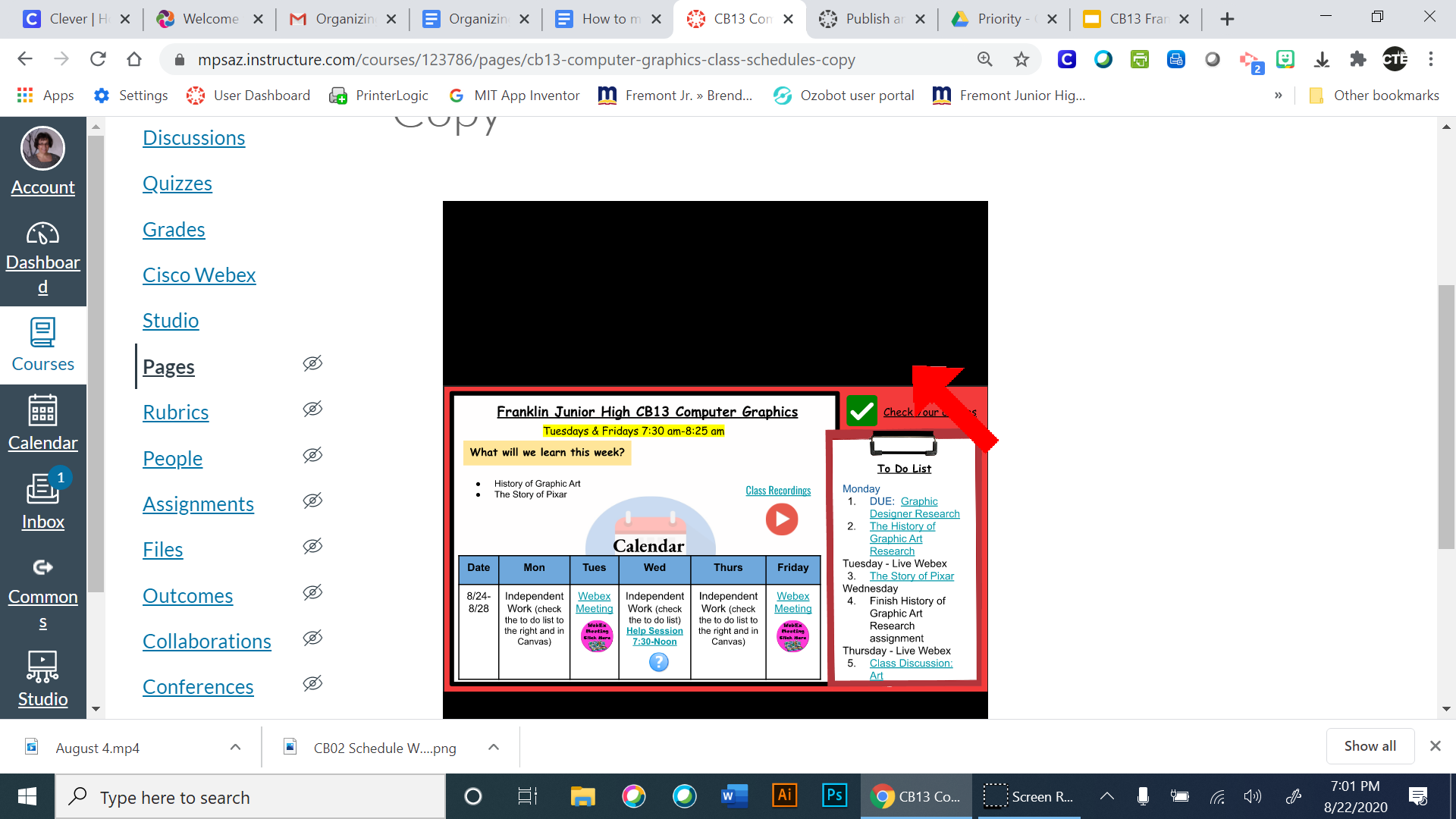The width and height of the screenshot is (1456, 819).
Task: Toggle visibility of the Conferences section
Action: (x=312, y=683)
